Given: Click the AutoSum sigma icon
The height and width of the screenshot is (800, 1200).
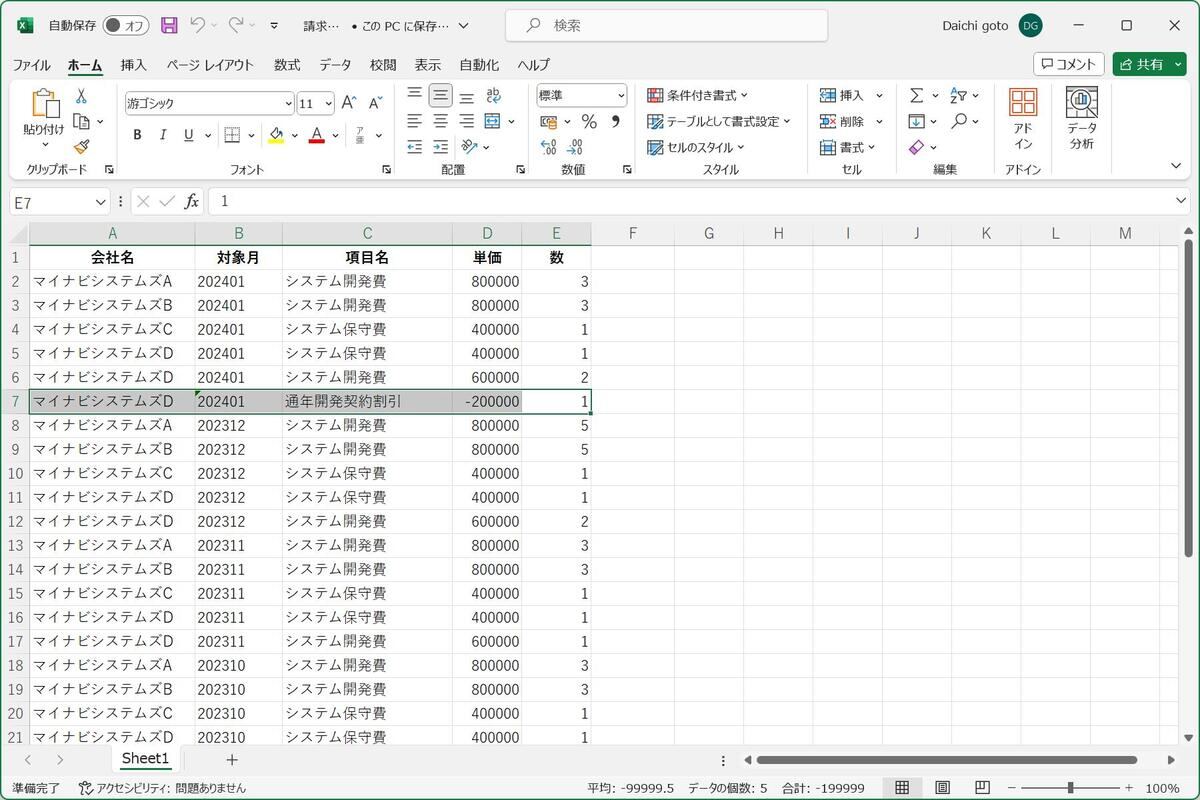Looking at the screenshot, I should (916, 96).
